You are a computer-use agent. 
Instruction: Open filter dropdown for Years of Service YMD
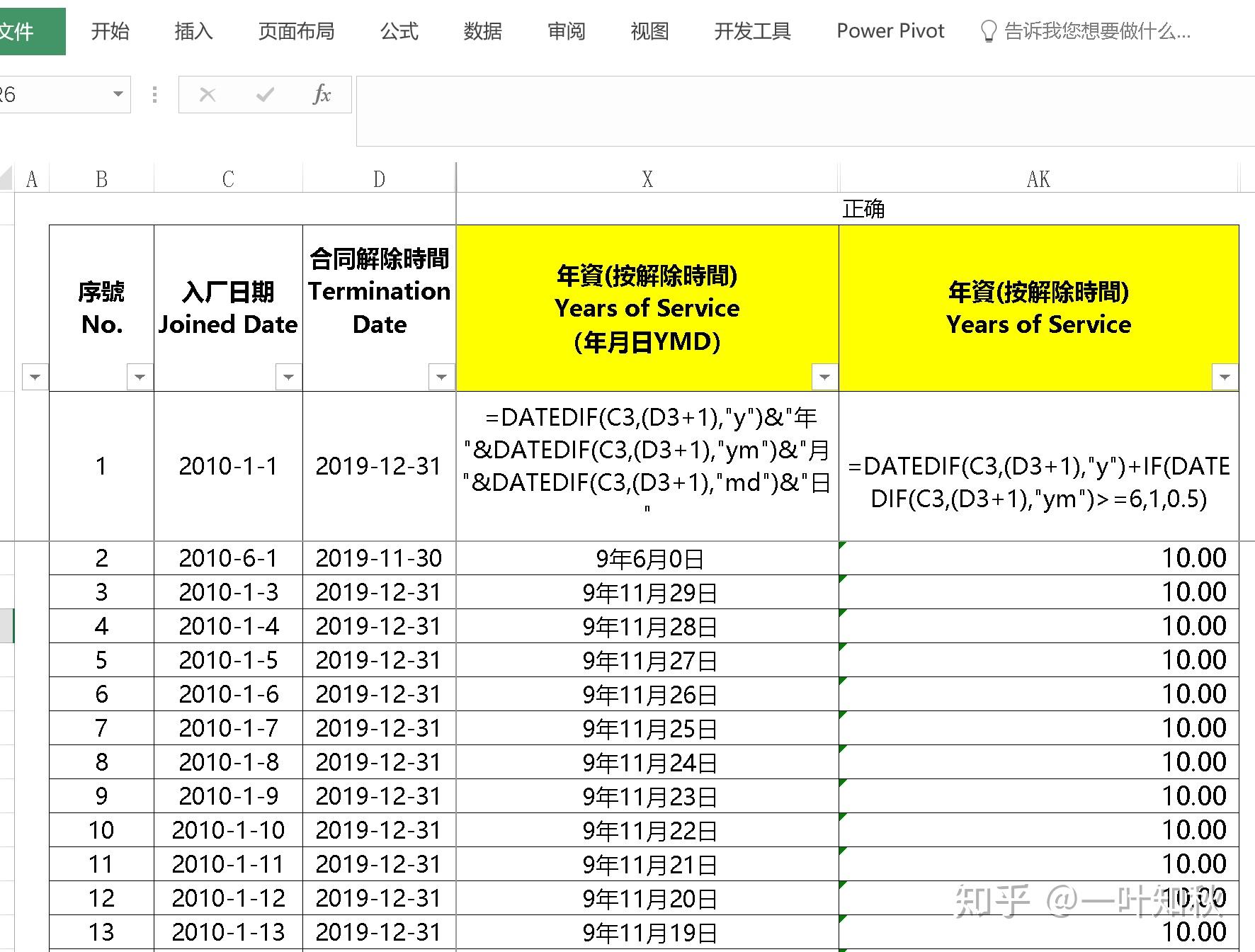coord(824,377)
